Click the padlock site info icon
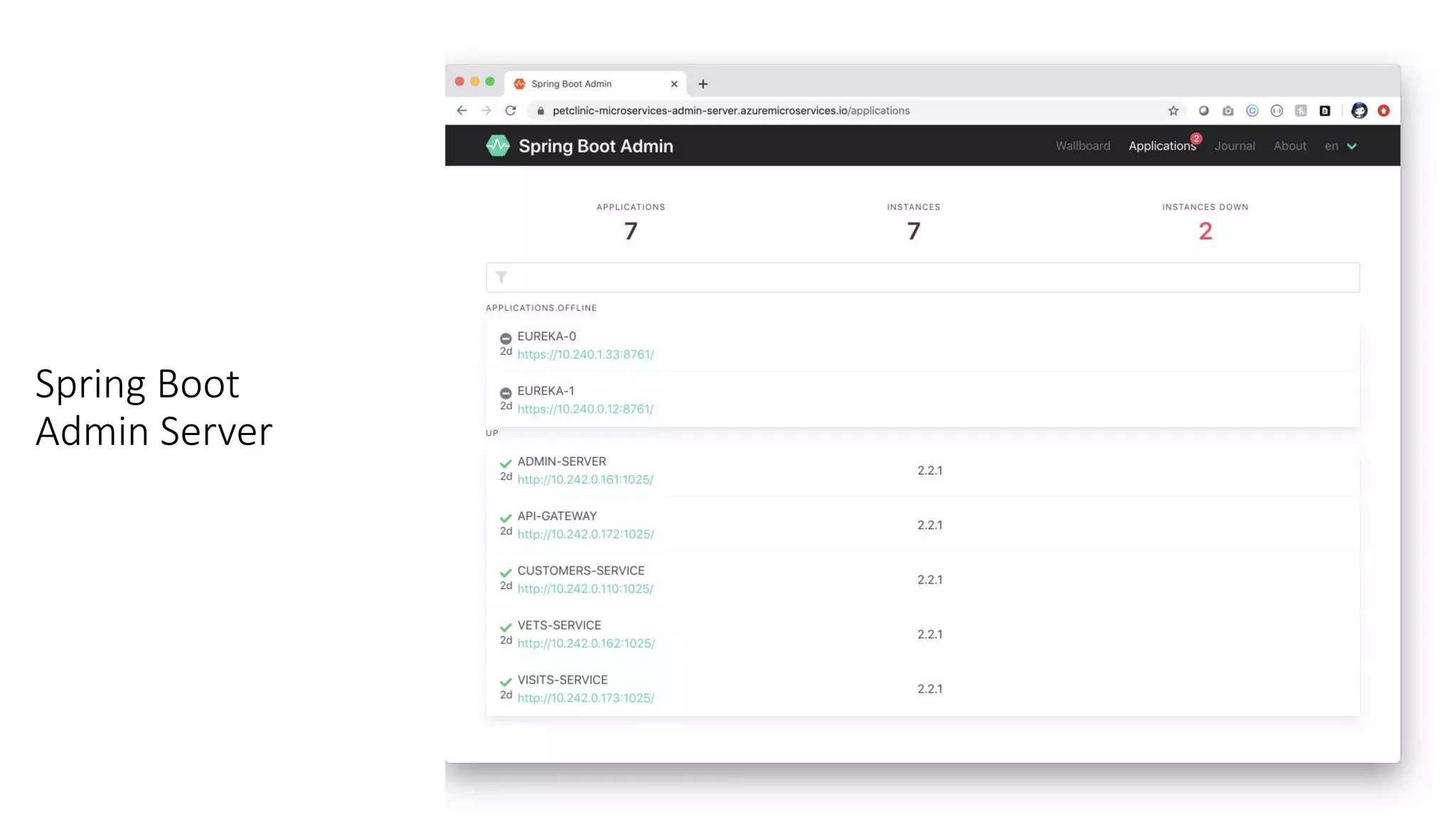 click(x=541, y=111)
